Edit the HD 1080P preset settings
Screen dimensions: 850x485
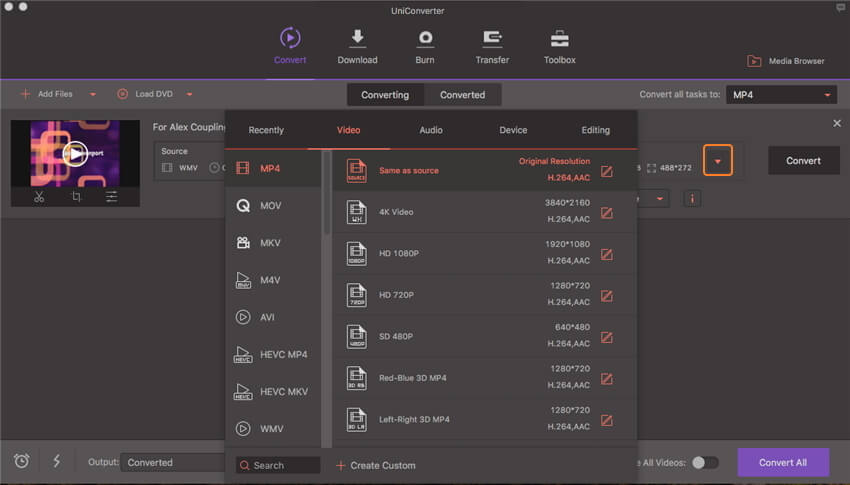607,255
